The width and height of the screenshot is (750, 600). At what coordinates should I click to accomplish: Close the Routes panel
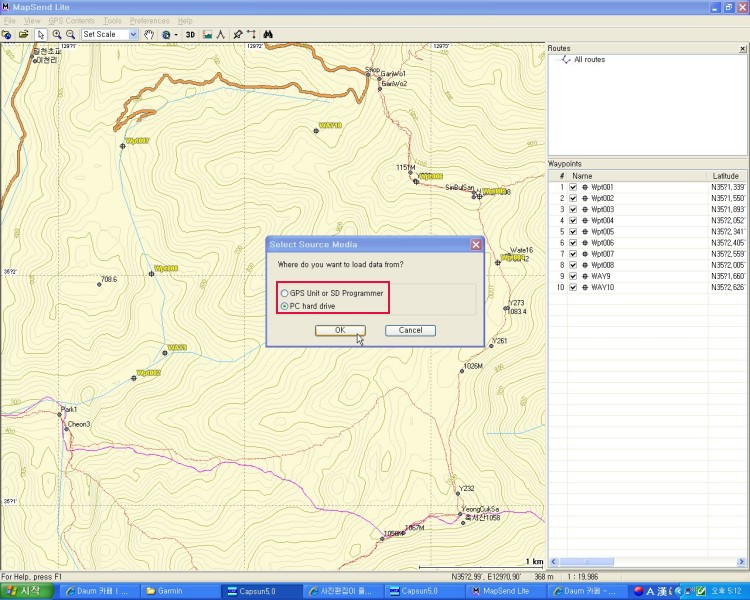coord(742,48)
